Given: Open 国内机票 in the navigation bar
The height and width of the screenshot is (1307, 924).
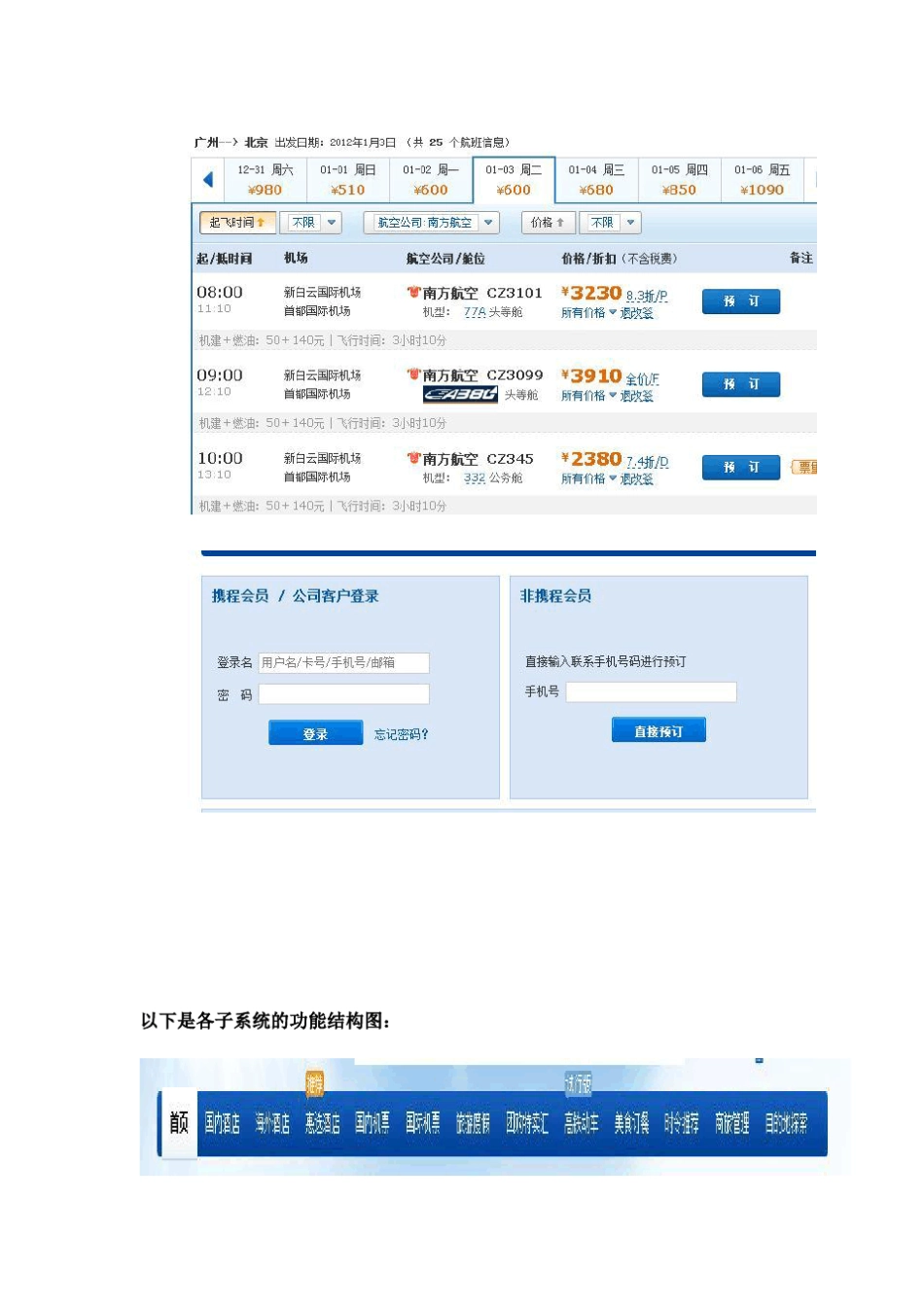Looking at the screenshot, I should pos(373,1124).
